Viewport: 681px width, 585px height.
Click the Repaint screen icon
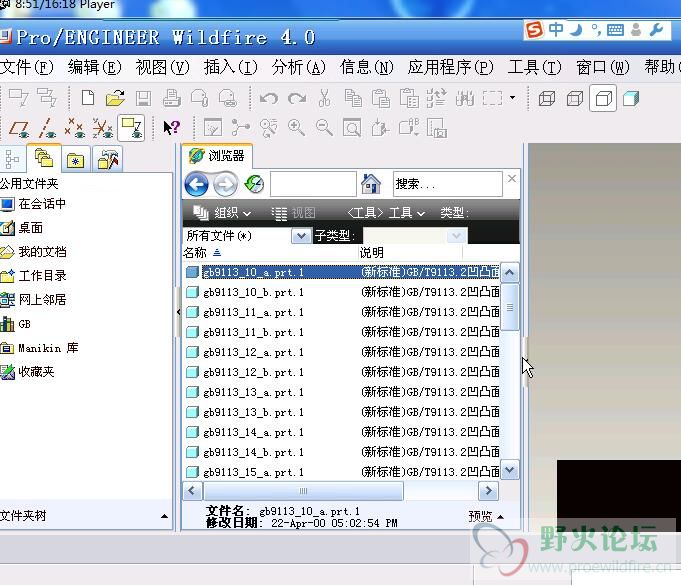[213, 128]
